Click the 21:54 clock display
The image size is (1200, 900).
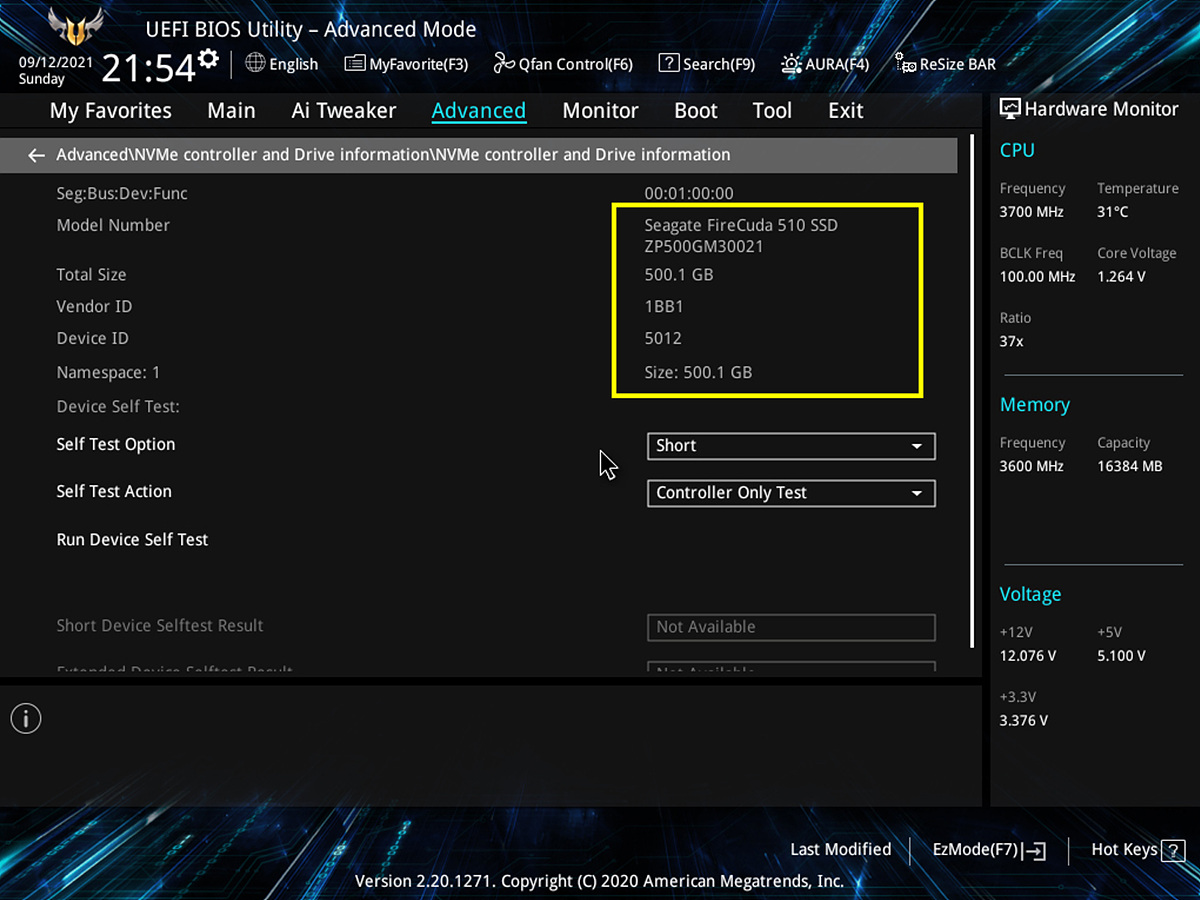click(149, 68)
